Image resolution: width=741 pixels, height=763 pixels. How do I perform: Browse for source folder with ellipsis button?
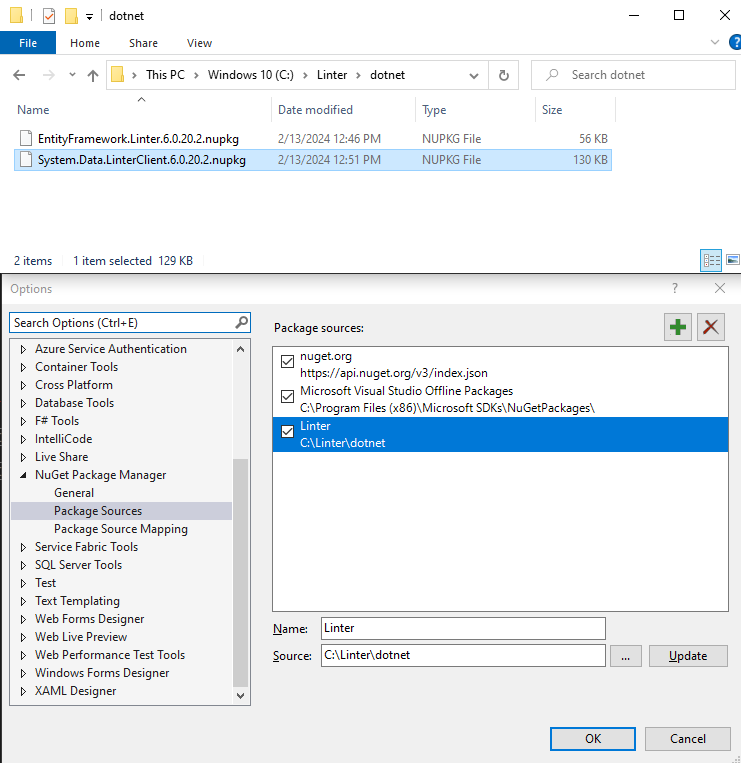tap(626, 655)
